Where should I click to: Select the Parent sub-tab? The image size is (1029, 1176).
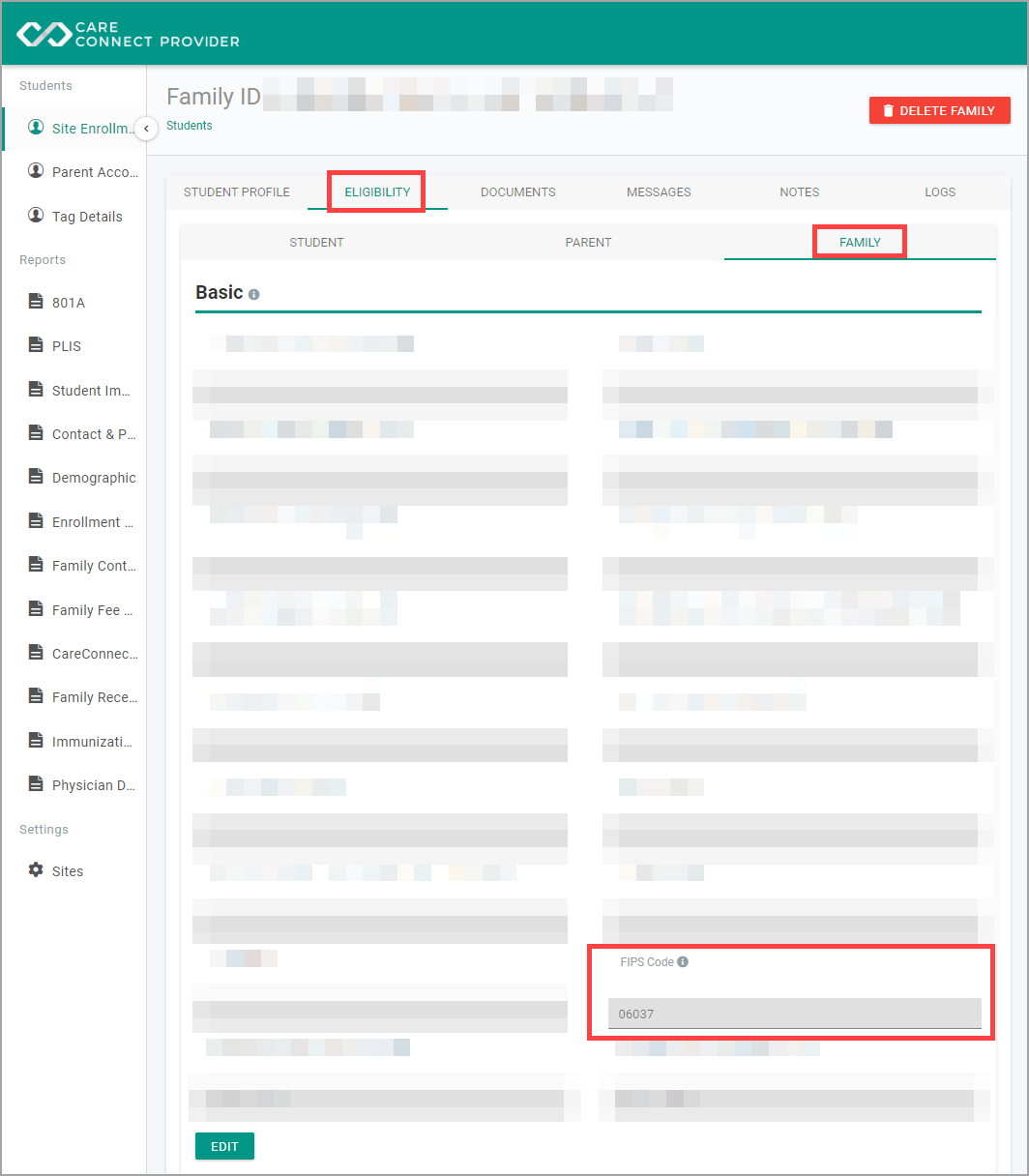click(x=588, y=242)
